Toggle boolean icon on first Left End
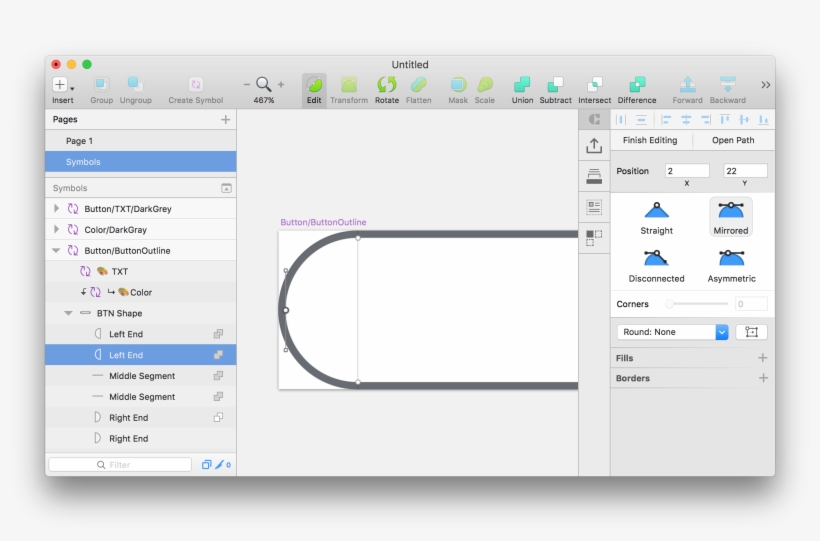 (218, 334)
